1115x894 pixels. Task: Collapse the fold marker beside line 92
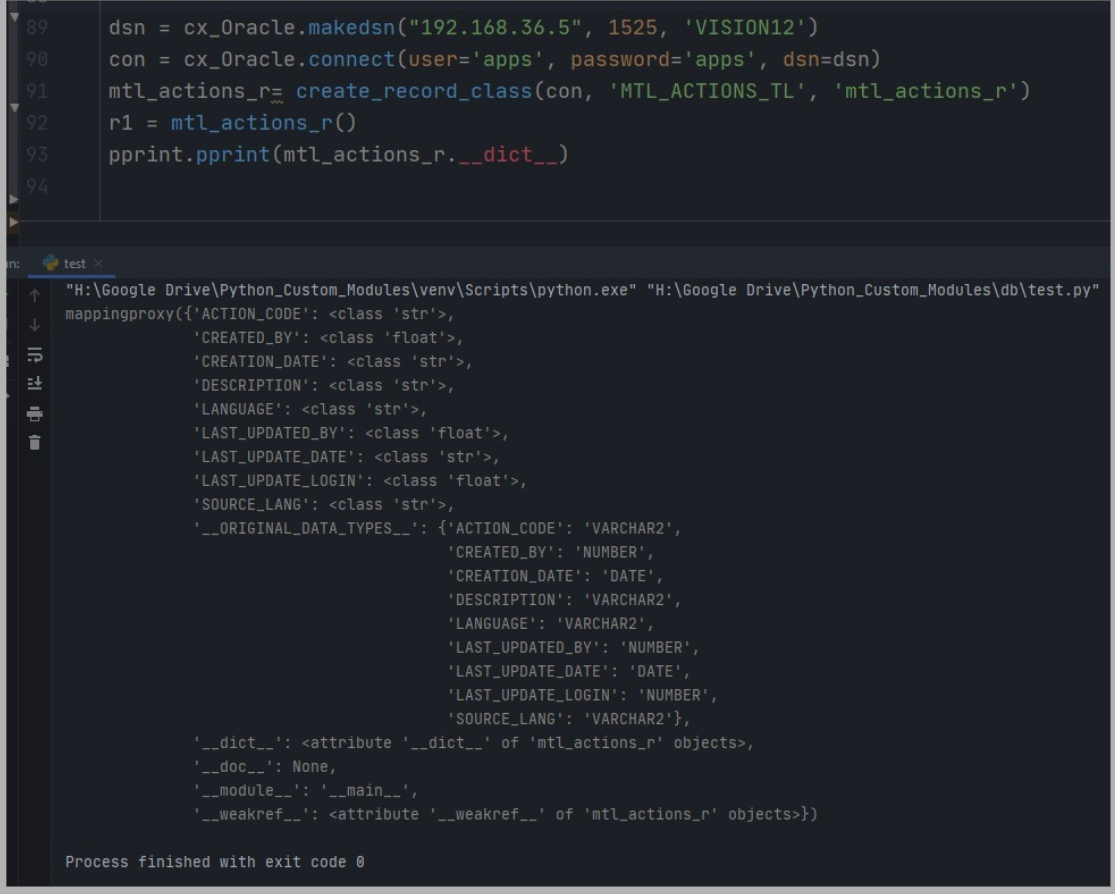pyautogui.click(x=13, y=107)
